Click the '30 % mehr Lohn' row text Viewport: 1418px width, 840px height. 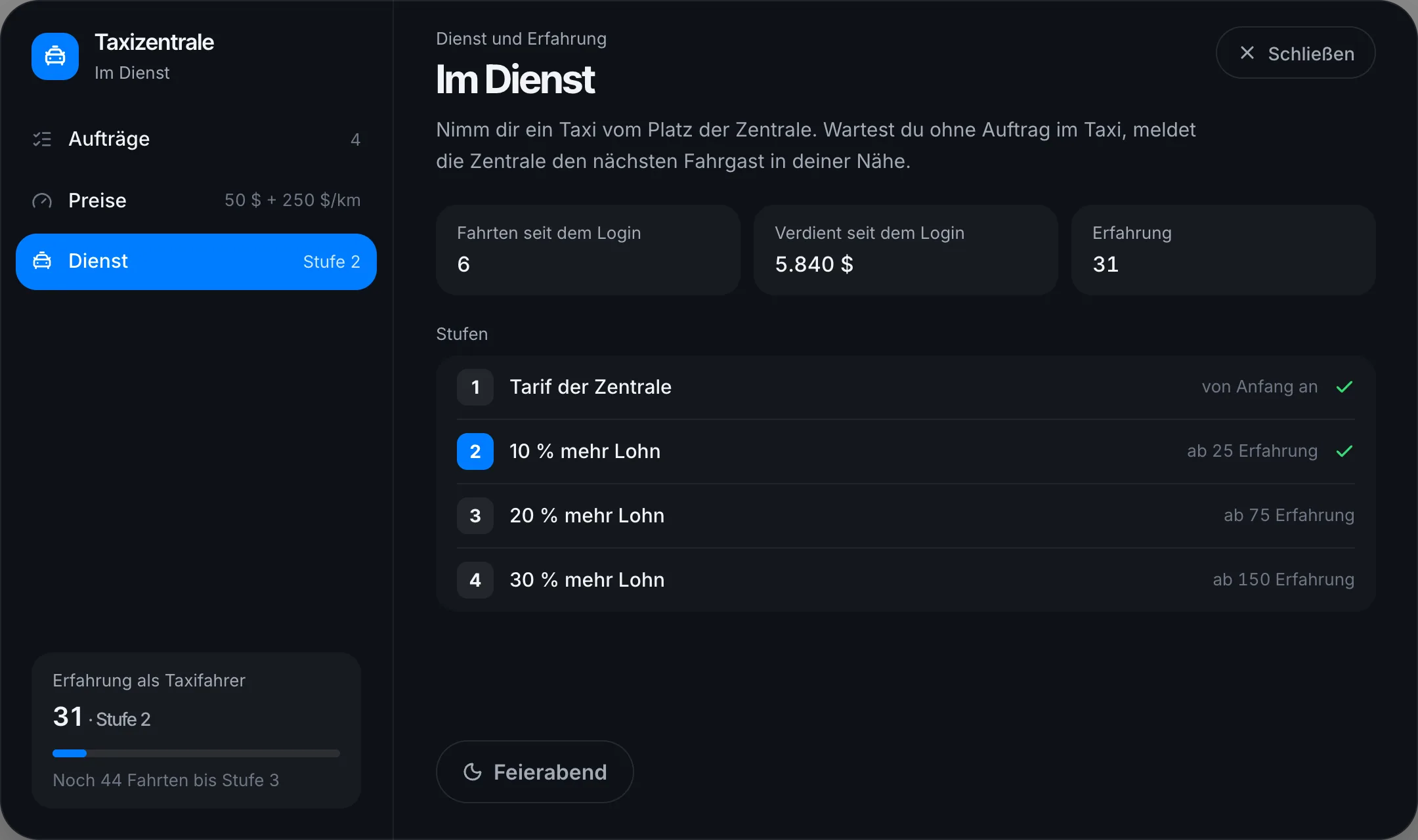click(x=587, y=580)
